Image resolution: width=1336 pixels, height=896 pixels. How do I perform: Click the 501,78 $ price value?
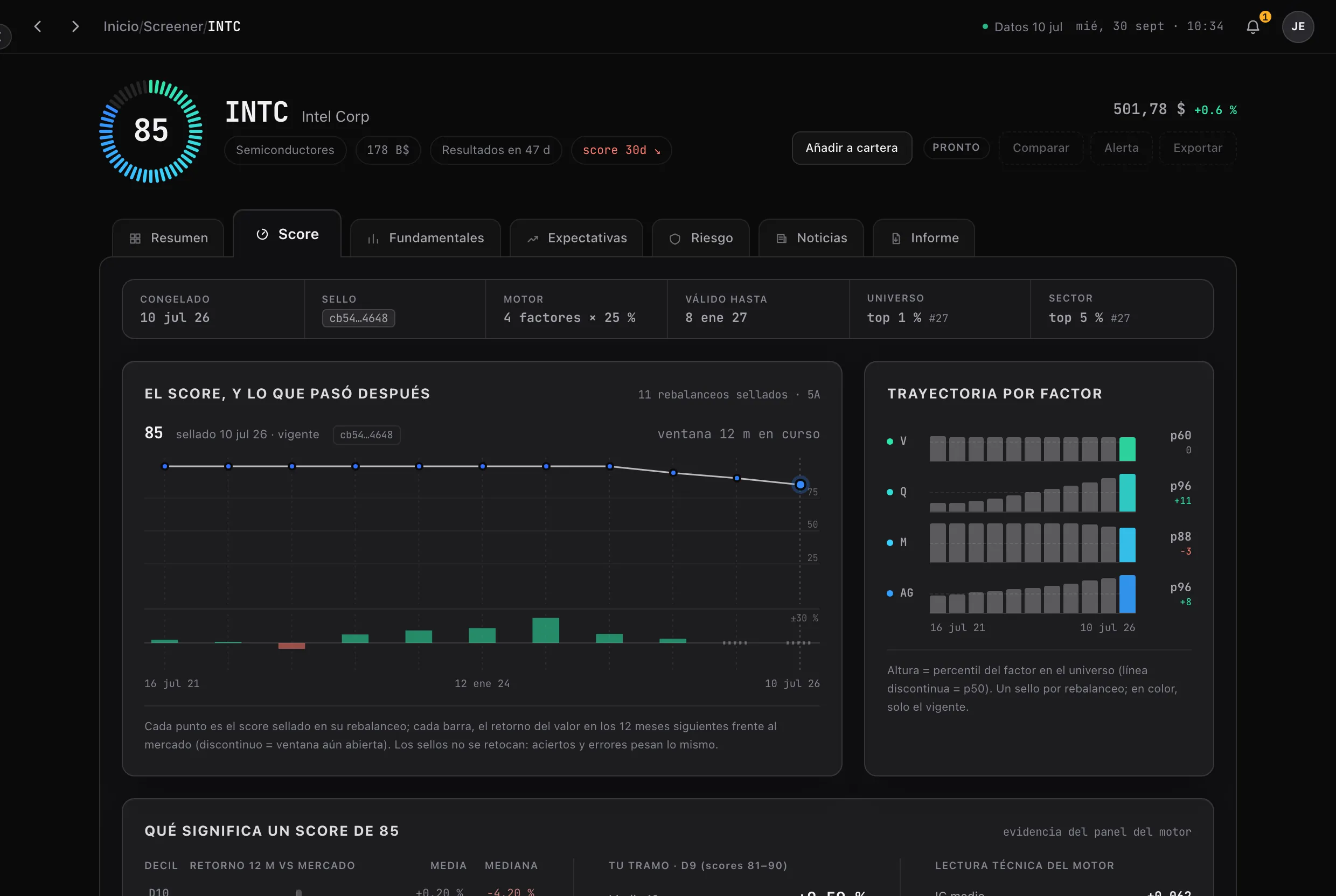click(1149, 109)
